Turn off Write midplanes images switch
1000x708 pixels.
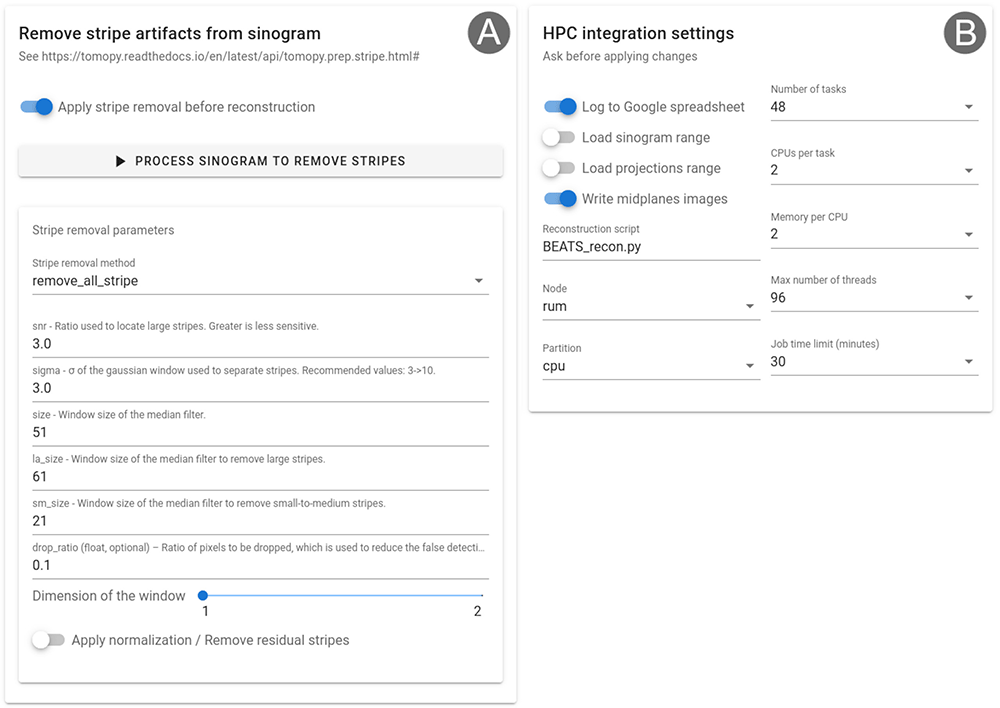click(x=560, y=199)
